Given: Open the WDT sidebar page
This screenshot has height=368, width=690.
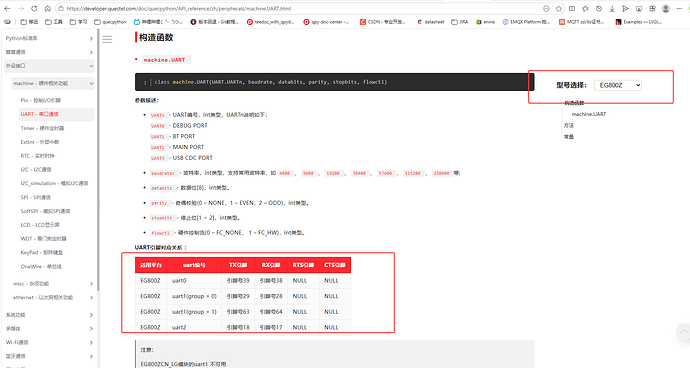Looking at the screenshot, I should click(43, 239).
